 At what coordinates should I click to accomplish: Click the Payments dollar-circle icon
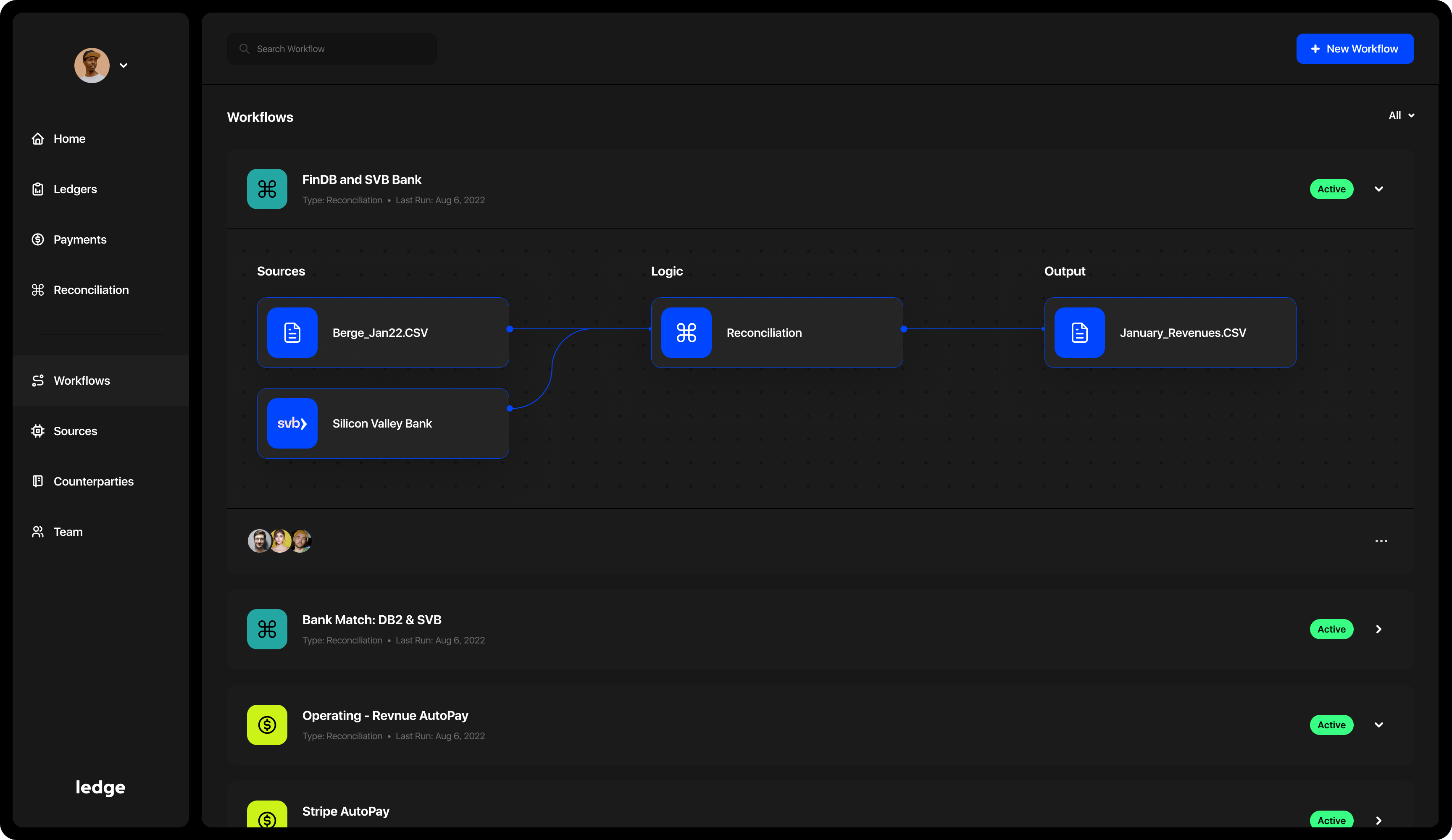[38, 240]
